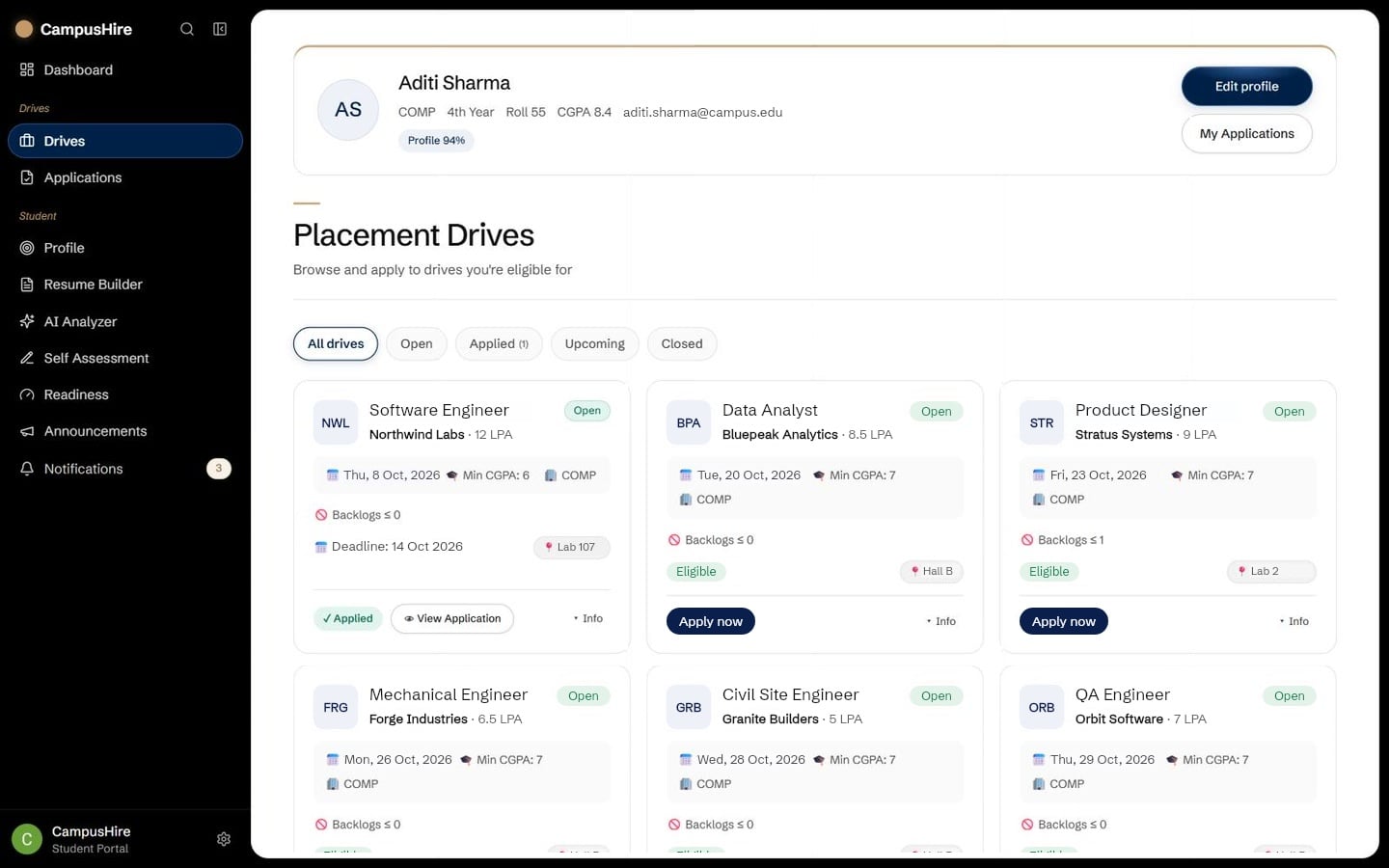Viewport: 1389px width, 868px height.
Task: Click the Hall B location chip
Action: (x=932, y=571)
